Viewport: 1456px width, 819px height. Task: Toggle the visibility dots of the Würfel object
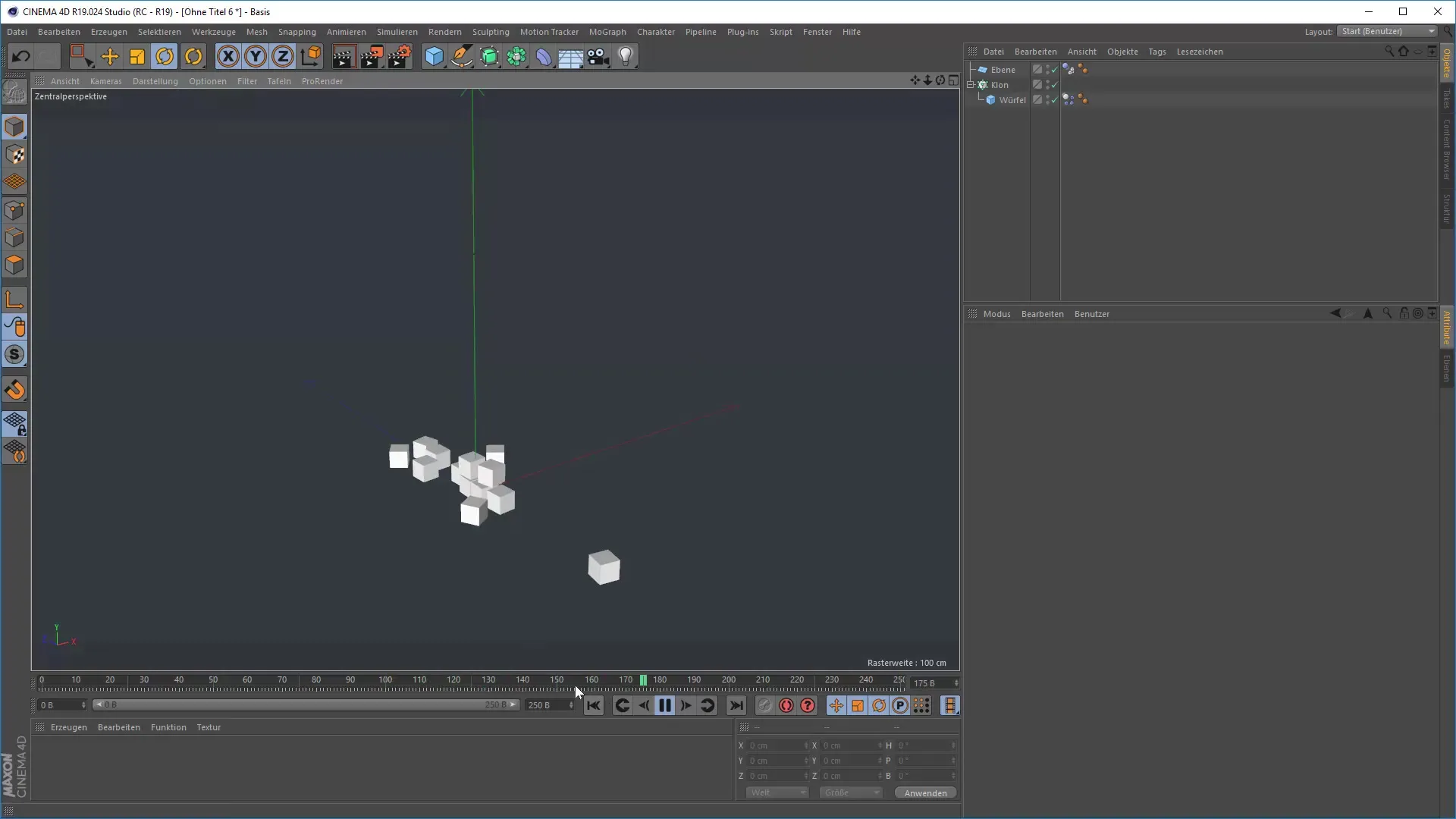[1047, 100]
